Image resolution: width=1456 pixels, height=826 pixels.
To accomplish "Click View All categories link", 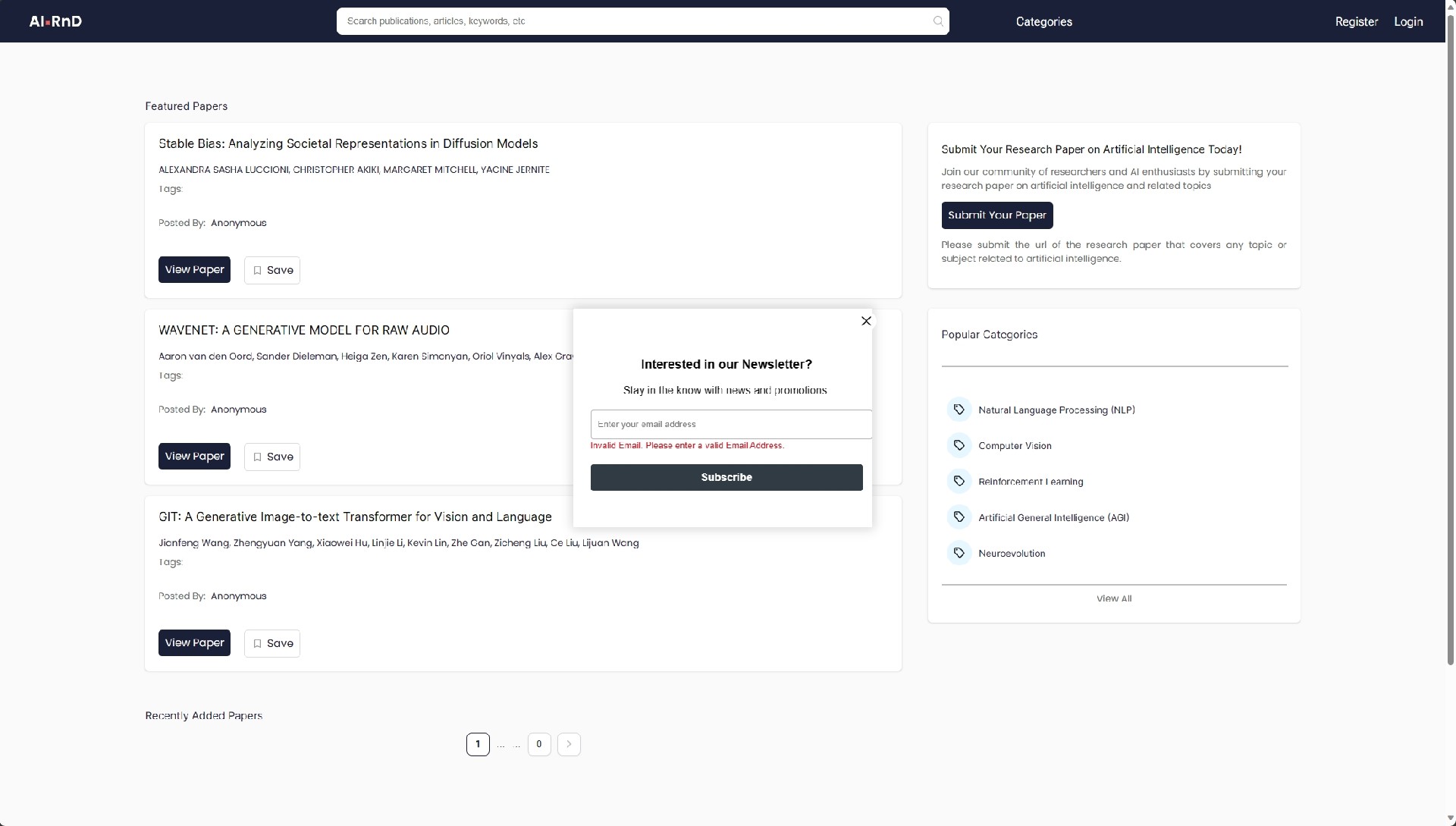I will (1113, 598).
